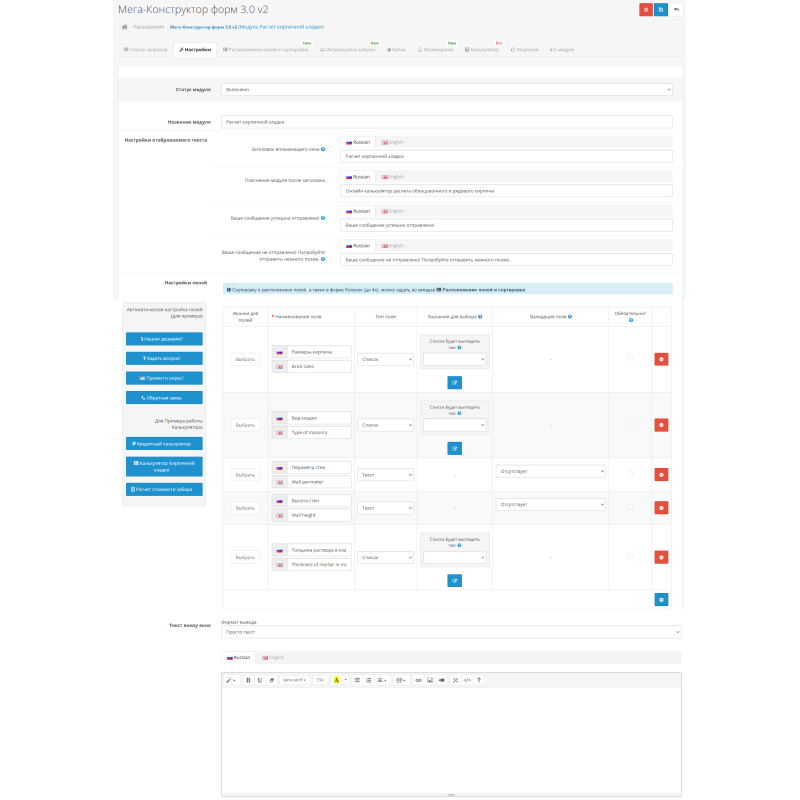Toggle required checkbox for 'Периметр стен'
The height and width of the screenshot is (800, 800).
(631, 473)
